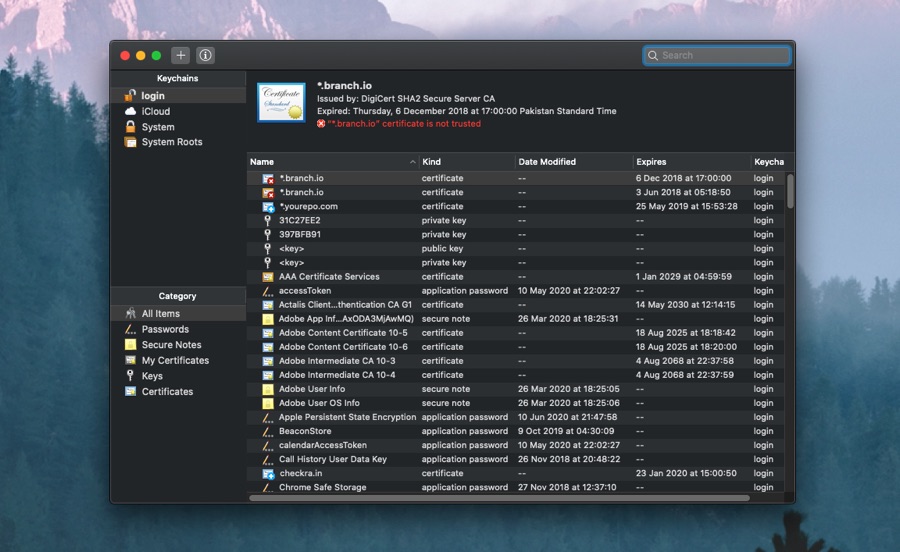Click the horizontal scrollbar below the list
The image size is (900, 552).
[499, 498]
